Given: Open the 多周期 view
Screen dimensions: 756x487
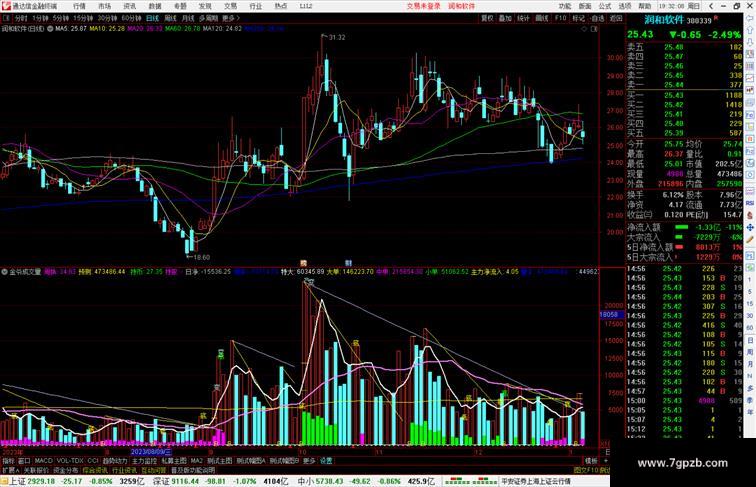Looking at the screenshot, I should click(x=208, y=18).
